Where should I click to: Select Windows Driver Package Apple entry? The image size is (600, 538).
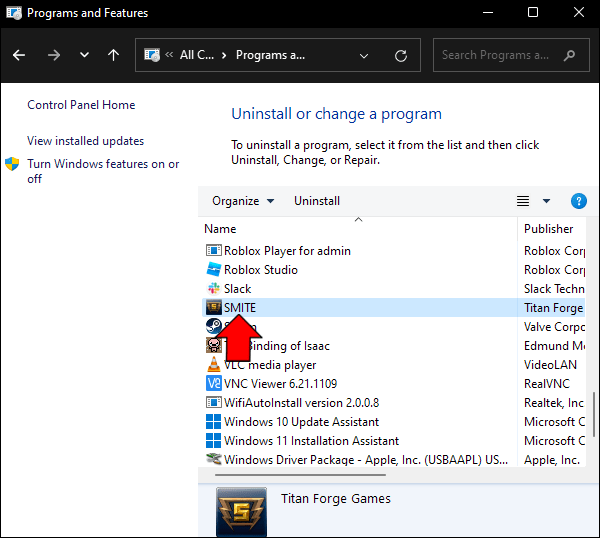(366, 460)
